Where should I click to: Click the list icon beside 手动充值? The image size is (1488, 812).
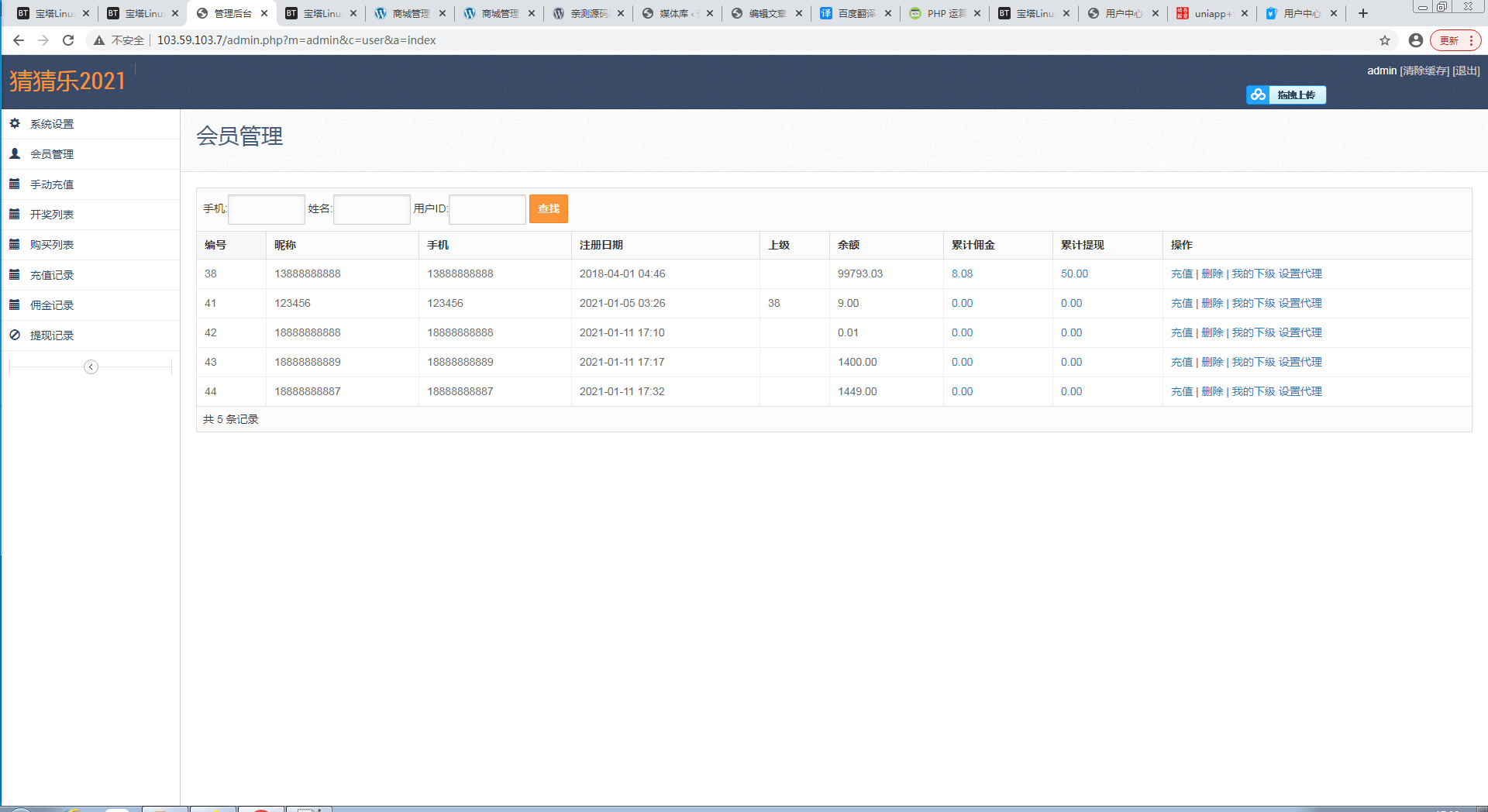[15, 184]
